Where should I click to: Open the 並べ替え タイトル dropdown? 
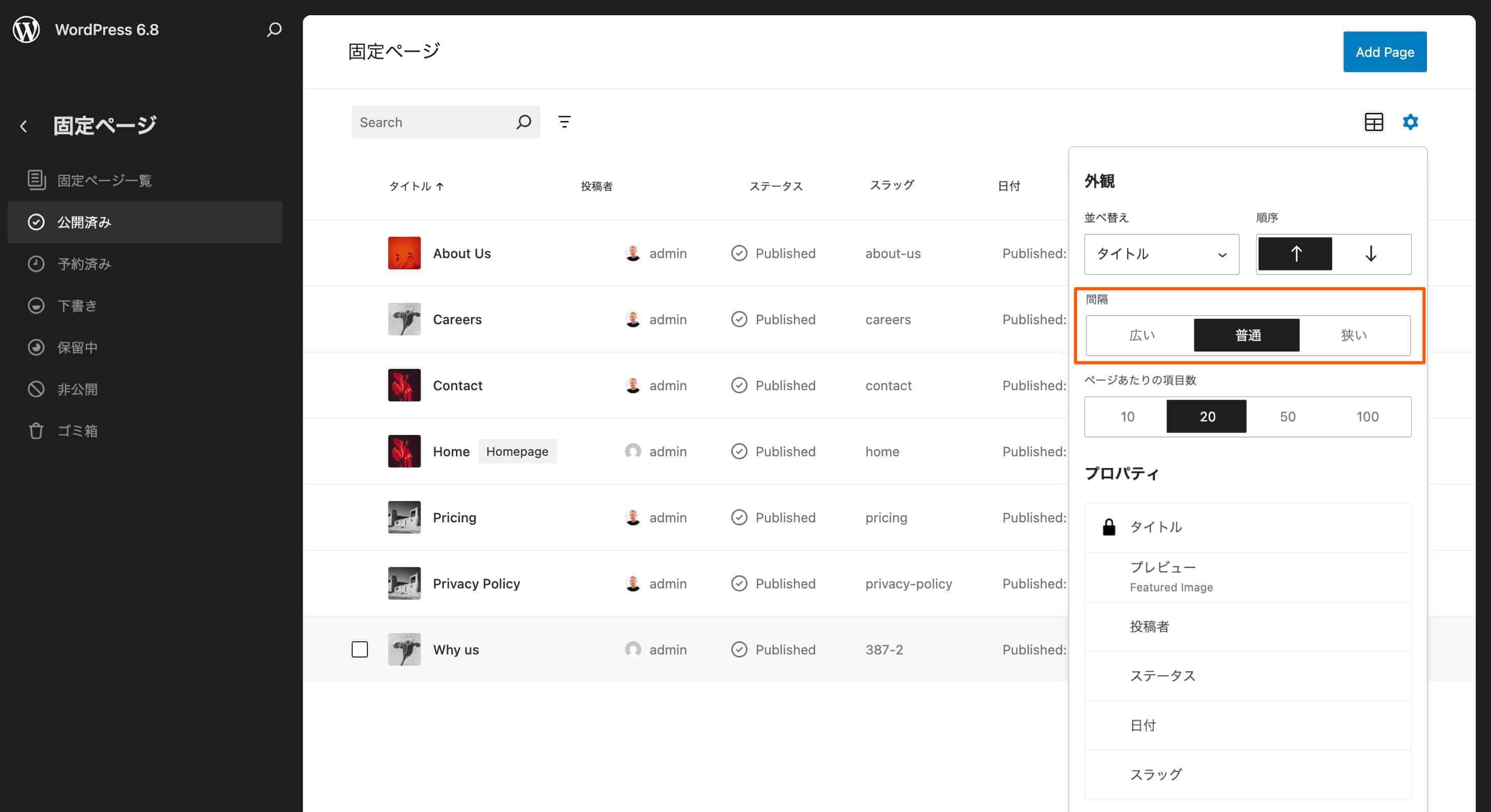click(x=1161, y=254)
